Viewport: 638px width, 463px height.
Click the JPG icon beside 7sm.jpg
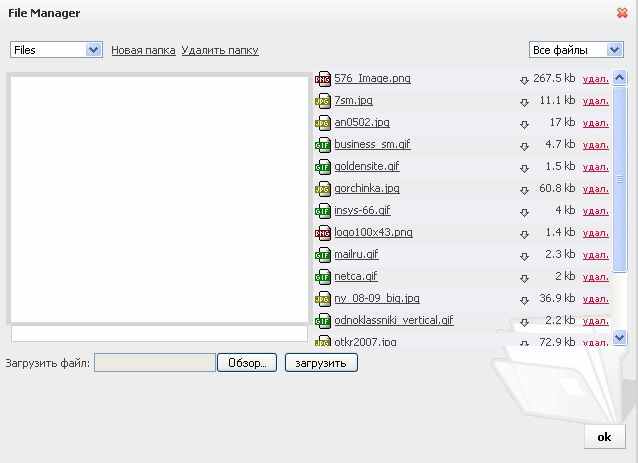tap(323, 100)
